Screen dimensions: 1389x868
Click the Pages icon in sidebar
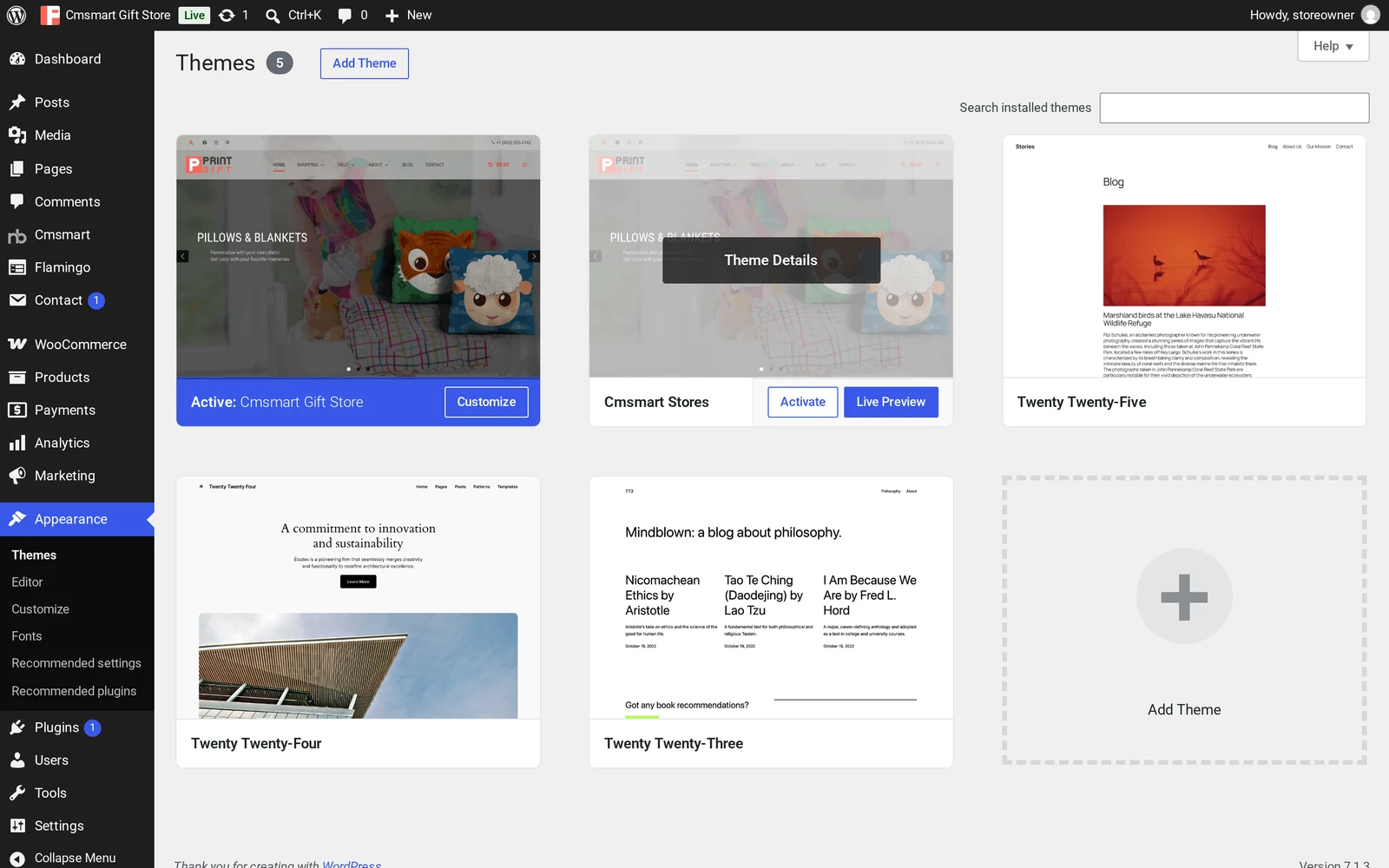click(x=17, y=169)
